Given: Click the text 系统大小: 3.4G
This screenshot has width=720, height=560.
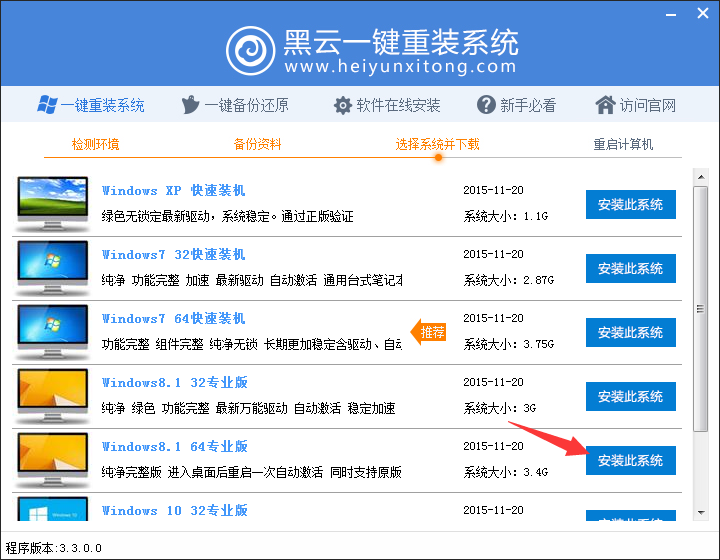Looking at the screenshot, I should pos(506,472).
